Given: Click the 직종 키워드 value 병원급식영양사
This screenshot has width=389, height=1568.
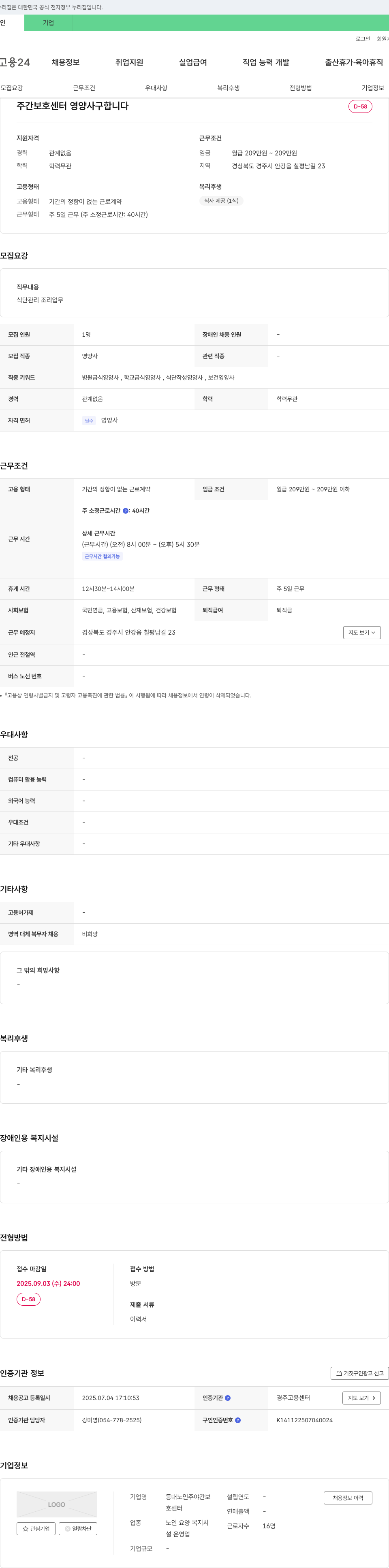Looking at the screenshot, I should click(100, 377).
